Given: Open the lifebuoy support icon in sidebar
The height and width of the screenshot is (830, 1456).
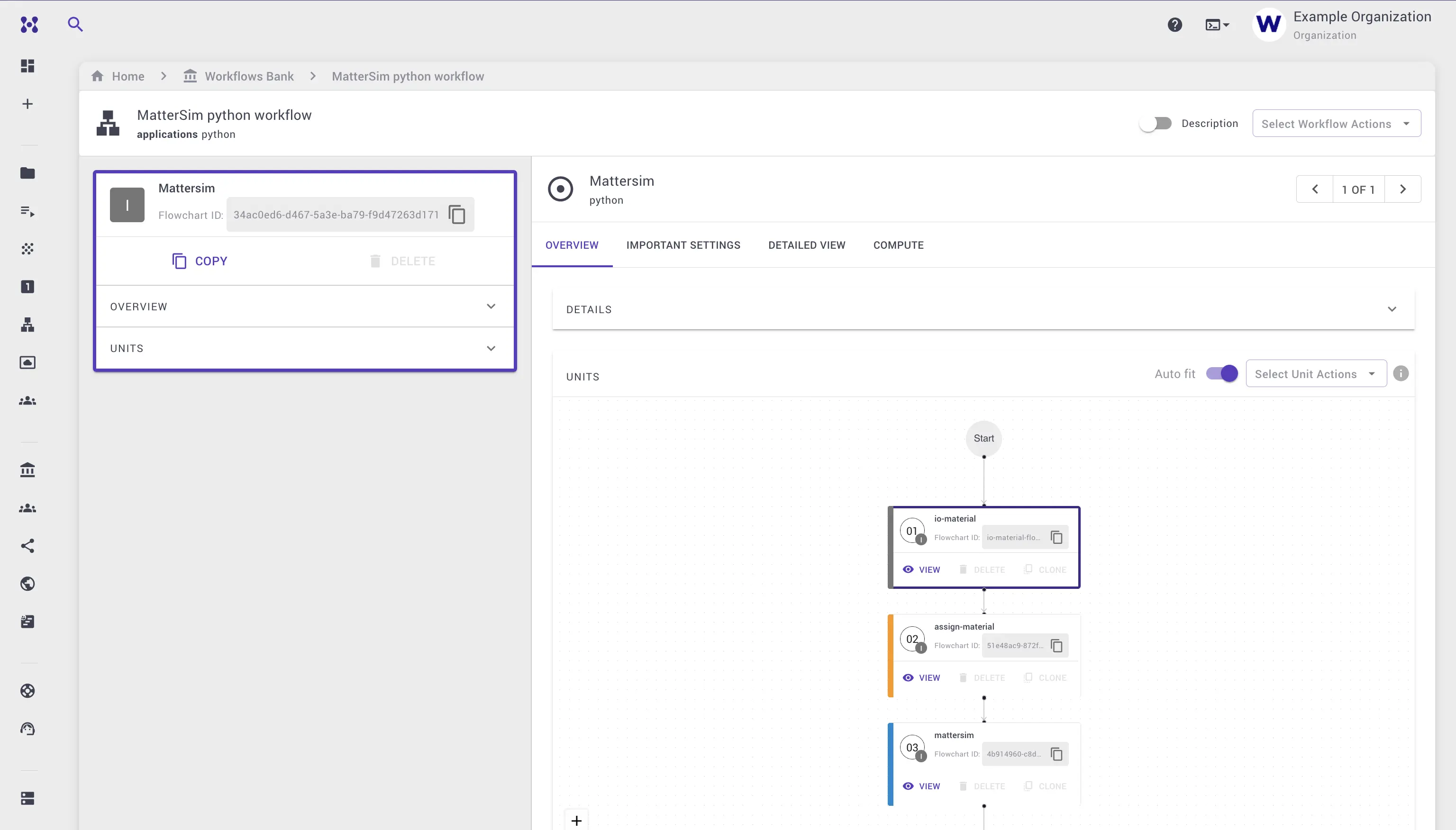Looking at the screenshot, I should [27, 691].
